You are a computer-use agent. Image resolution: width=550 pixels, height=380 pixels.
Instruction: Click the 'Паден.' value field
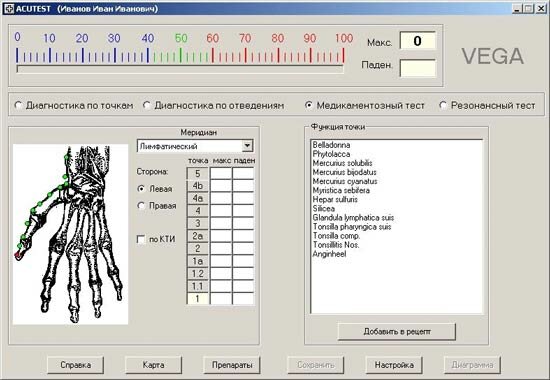(x=417, y=68)
